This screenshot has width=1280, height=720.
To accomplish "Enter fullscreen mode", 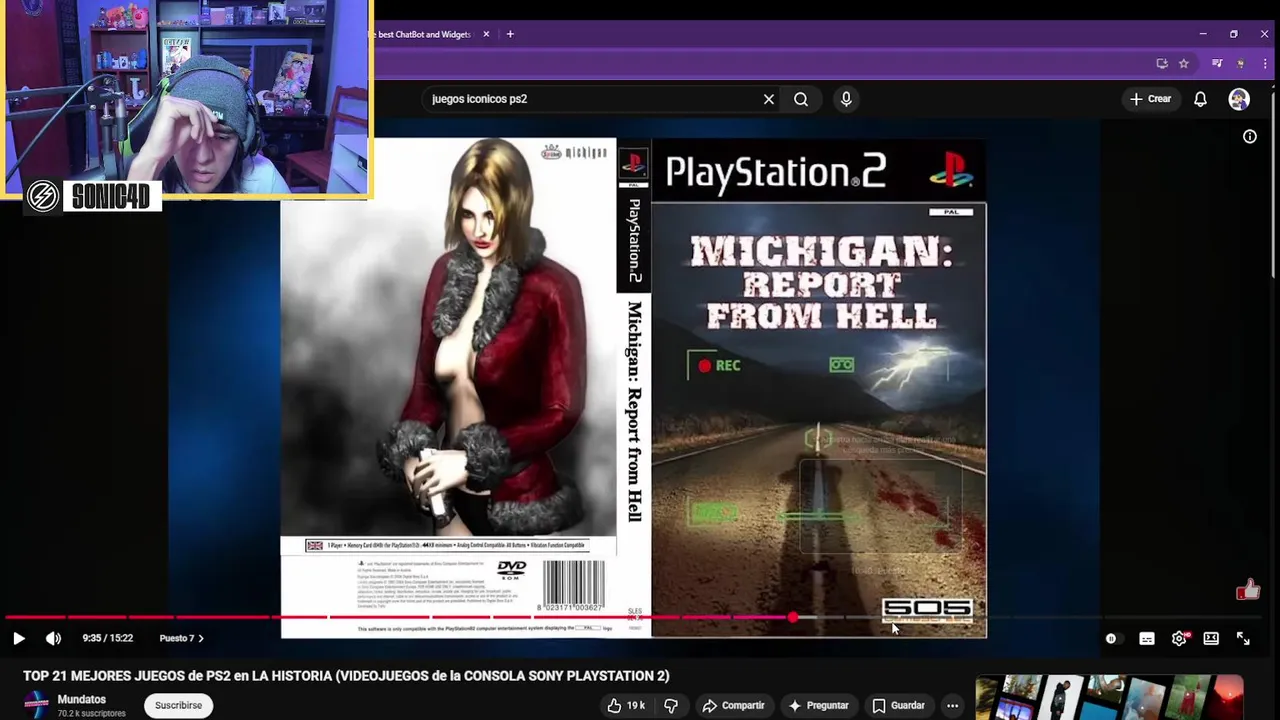I will coord(1243,638).
